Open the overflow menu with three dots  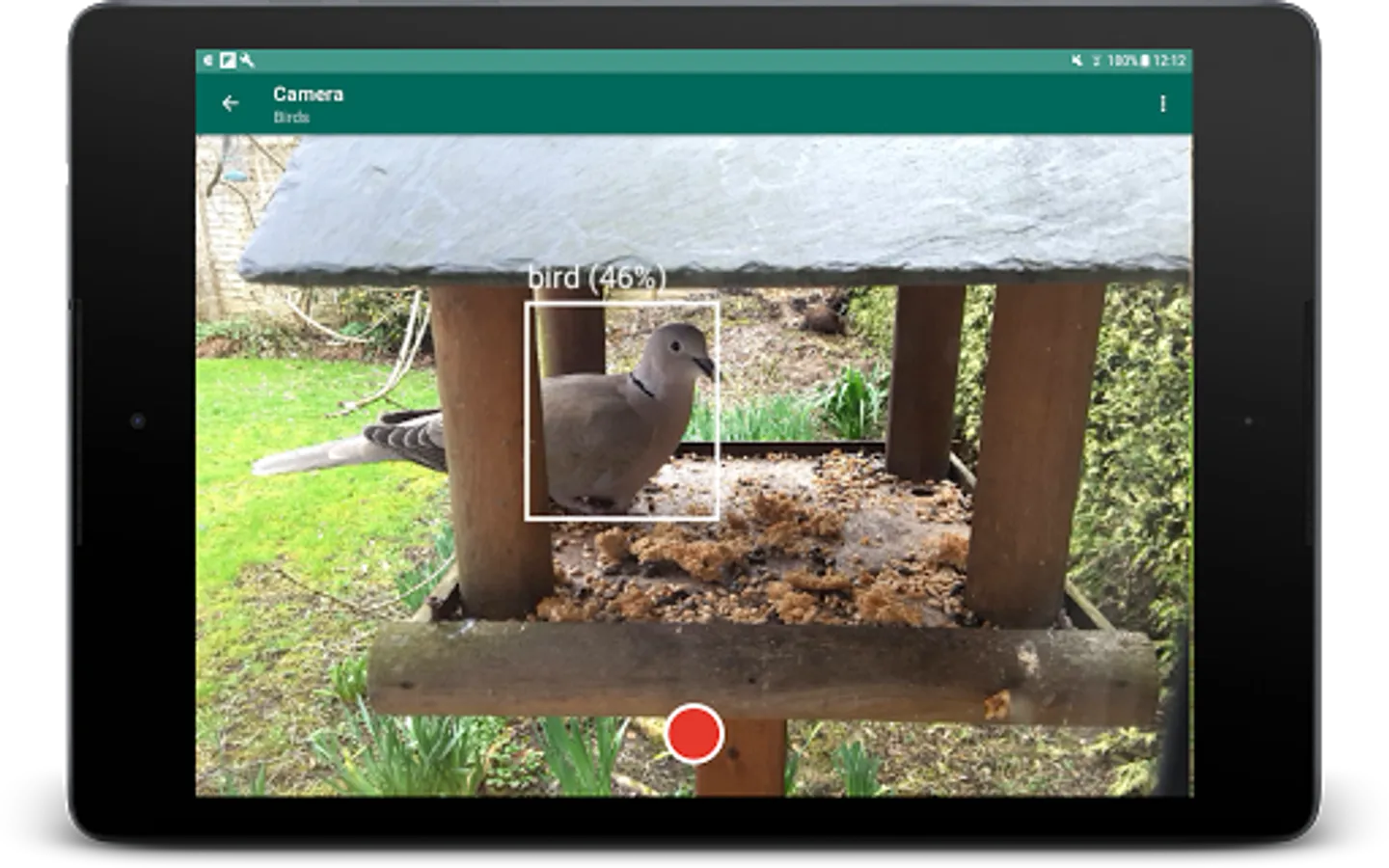[x=1163, y=104]
